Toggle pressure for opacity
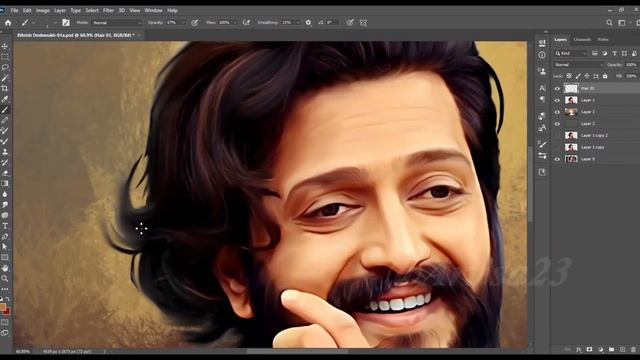The image size is (640, 360). [195, 23]
